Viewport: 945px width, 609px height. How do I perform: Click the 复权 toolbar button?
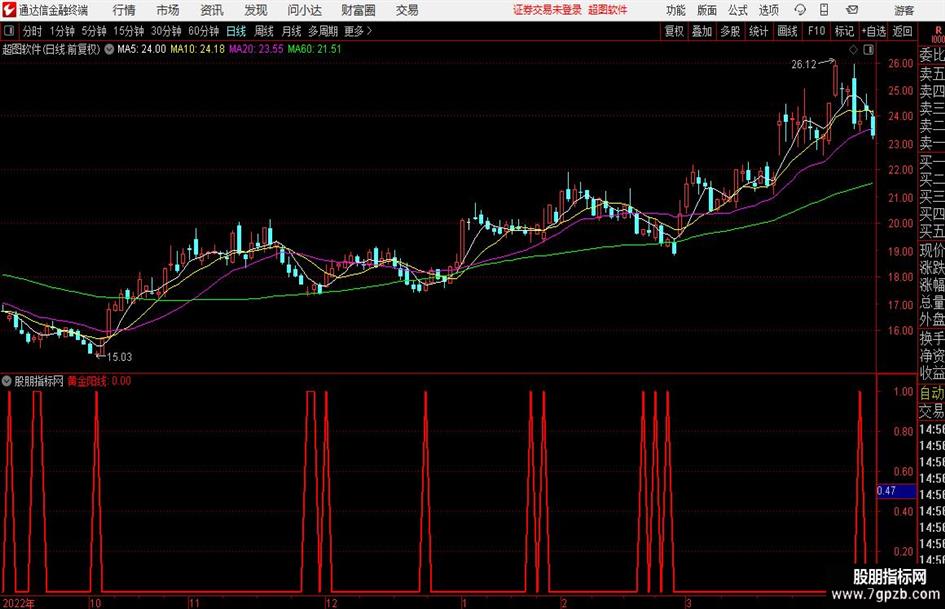pyautogui.click(x=674, y=31)
